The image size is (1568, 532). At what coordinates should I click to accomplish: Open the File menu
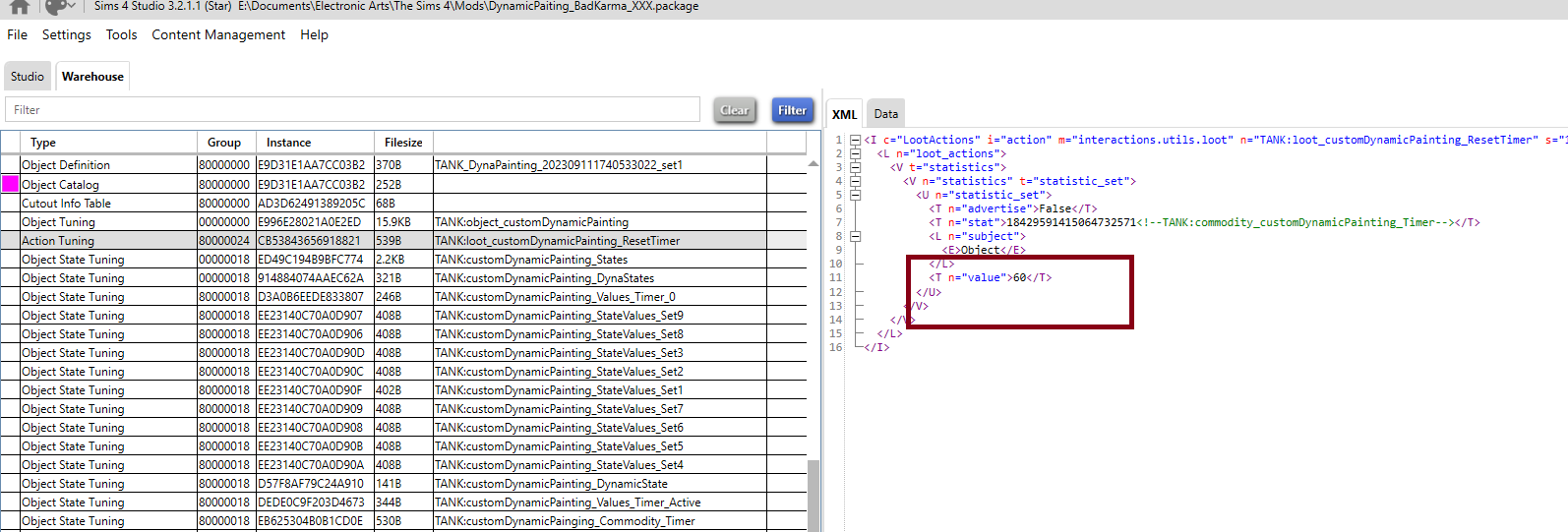tap(18, 34)
